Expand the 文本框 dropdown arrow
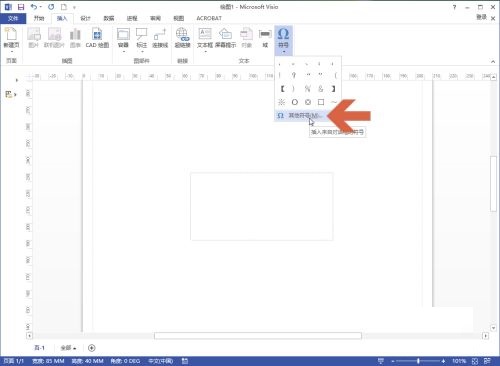500x366 pixels. tap(205, 52)
